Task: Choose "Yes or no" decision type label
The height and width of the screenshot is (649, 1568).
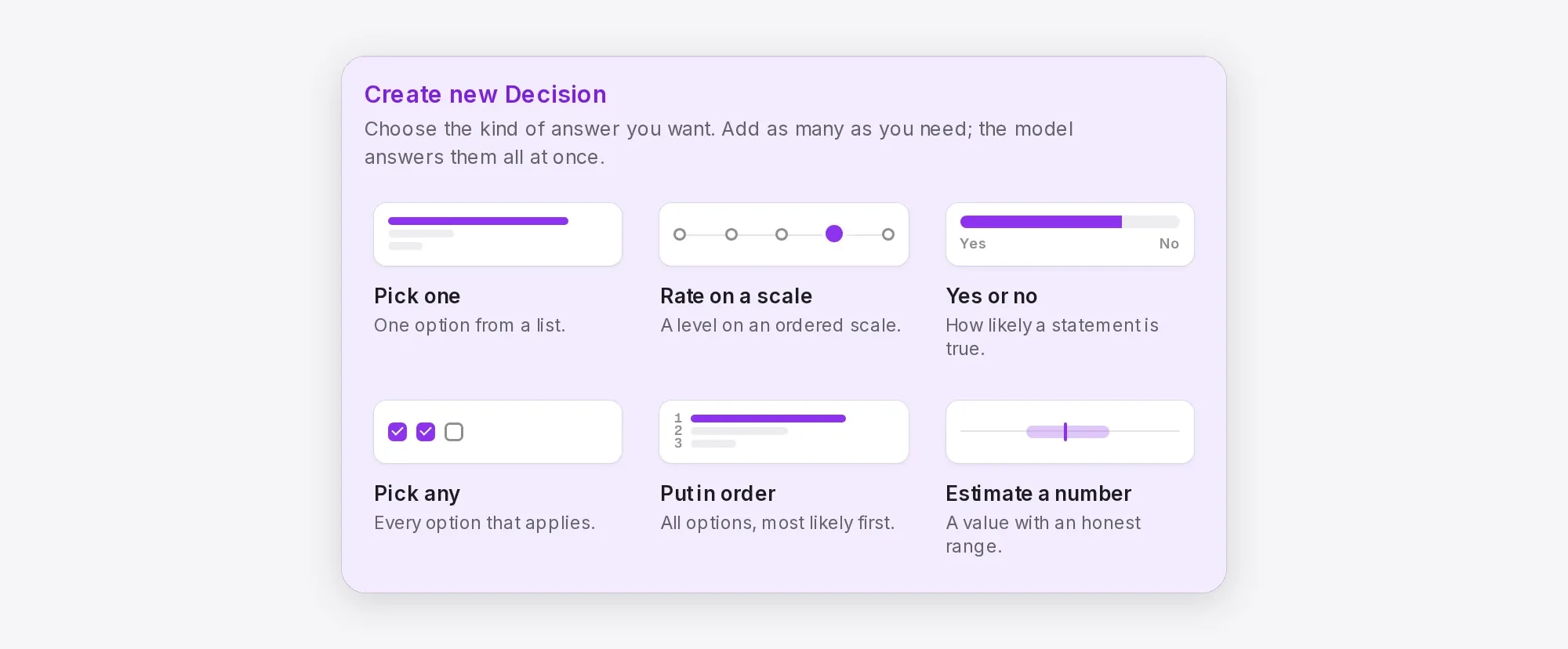Action: (x=992, y=296)
